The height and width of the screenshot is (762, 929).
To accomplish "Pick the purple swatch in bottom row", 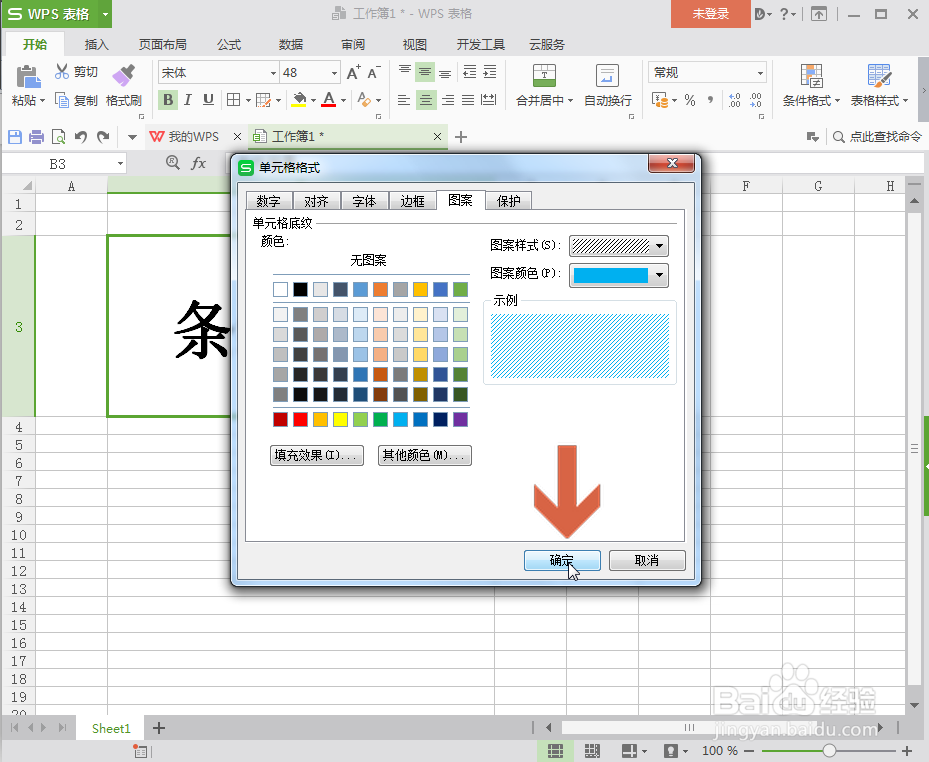I will point(460,420).
